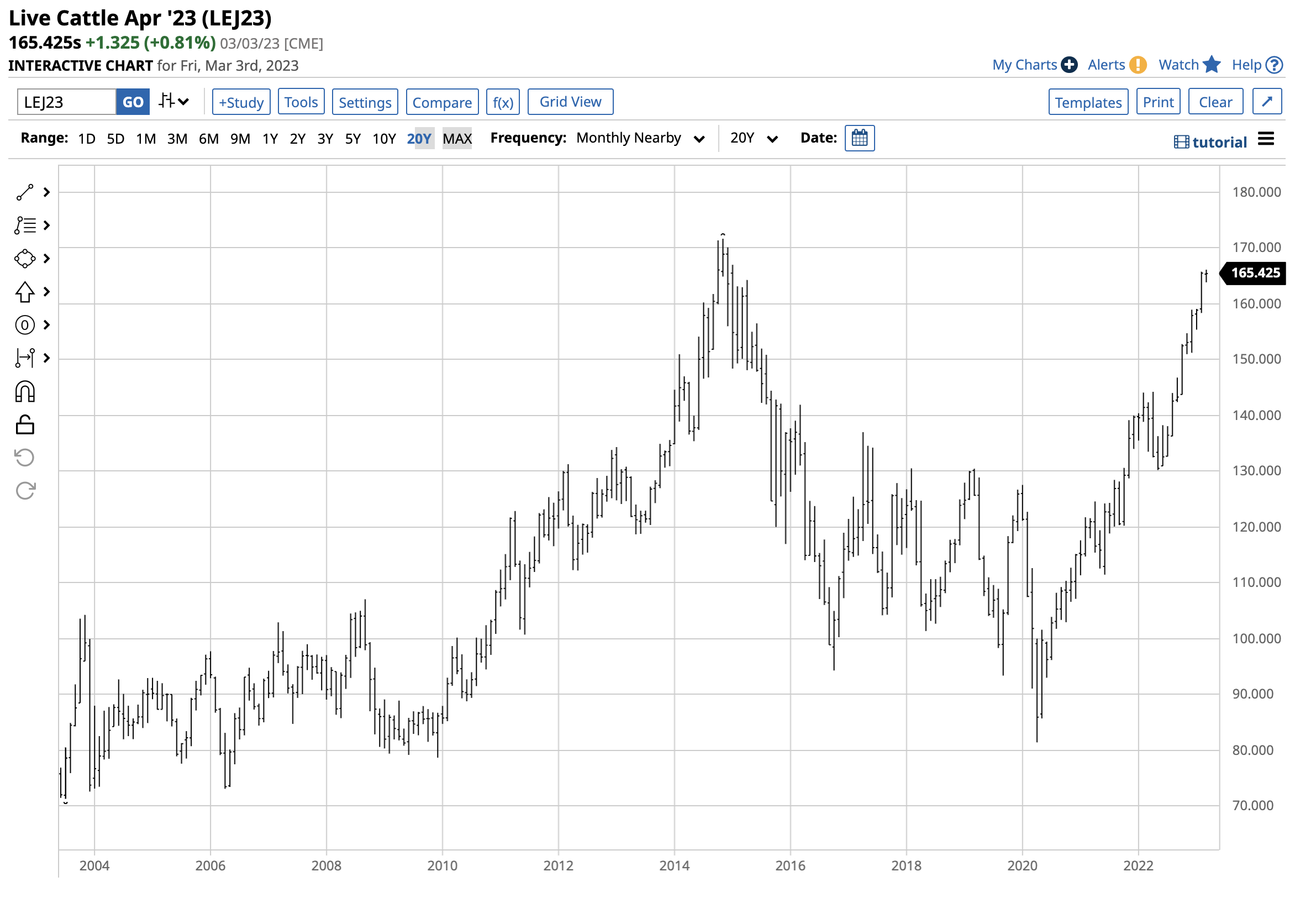Click the Watch star icon
The image size is (1316, 903).
[1211, 65]
